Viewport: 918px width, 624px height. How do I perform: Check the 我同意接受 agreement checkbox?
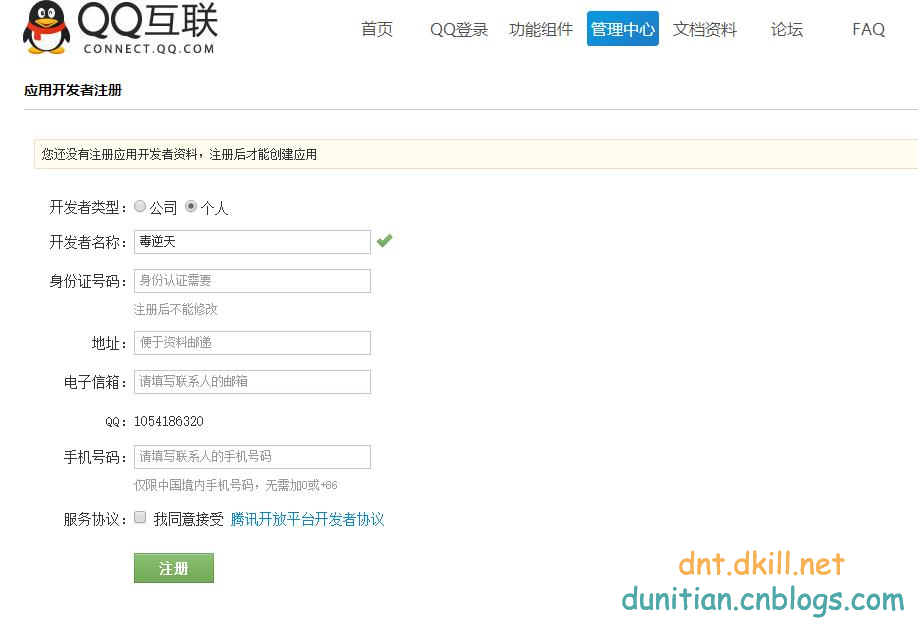tap(140, 518)
